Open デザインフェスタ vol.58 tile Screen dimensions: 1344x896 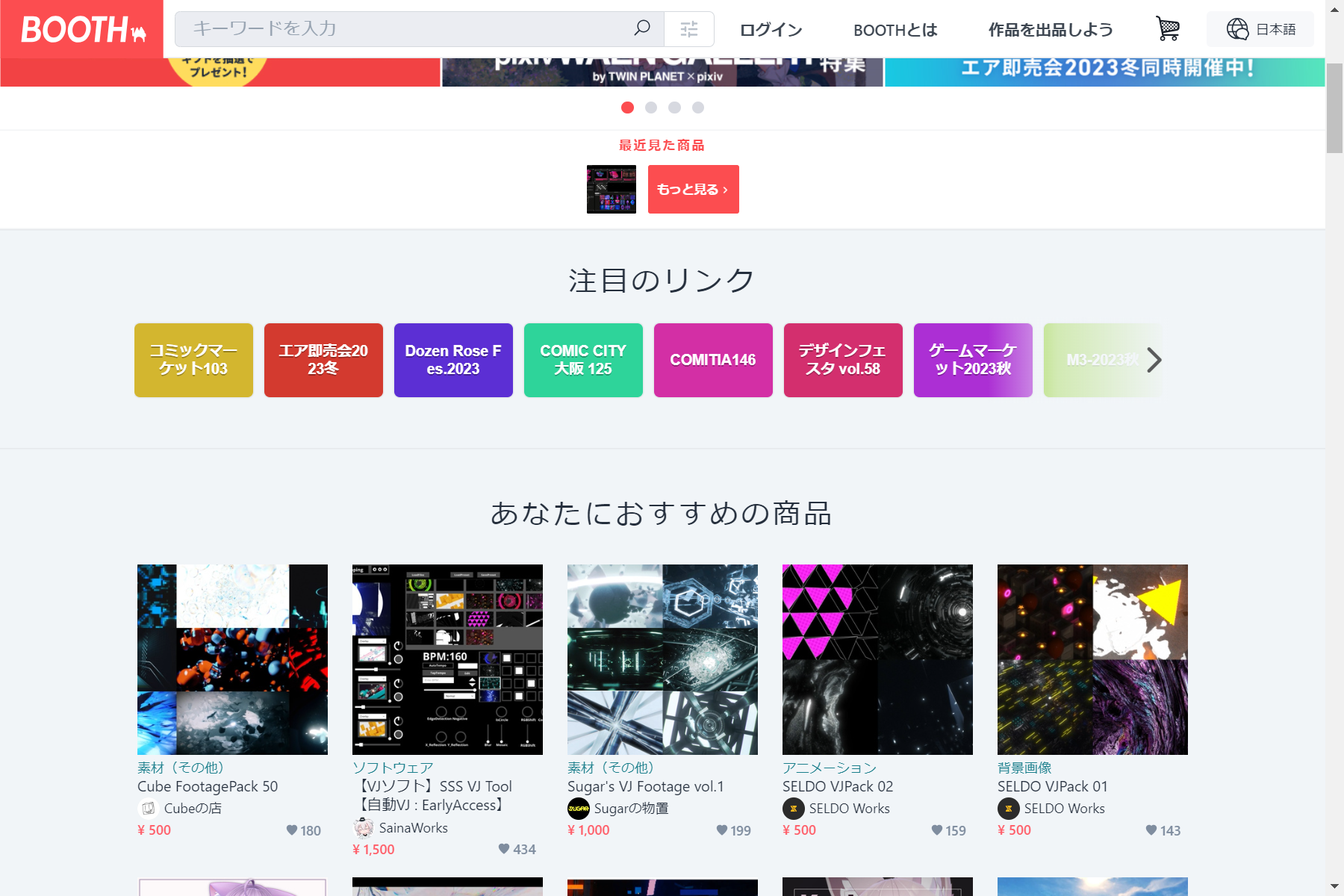pyautogui.click(x=843, y=360)
